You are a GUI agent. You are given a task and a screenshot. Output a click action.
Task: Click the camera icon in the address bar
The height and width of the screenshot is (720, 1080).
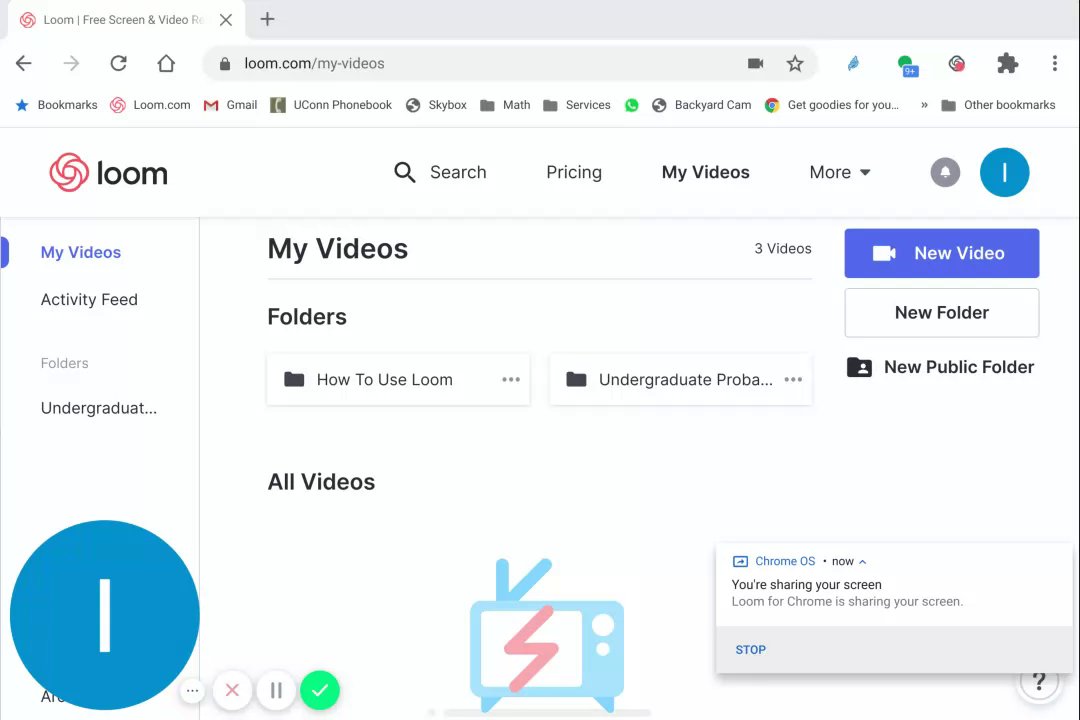coord(756,63)
